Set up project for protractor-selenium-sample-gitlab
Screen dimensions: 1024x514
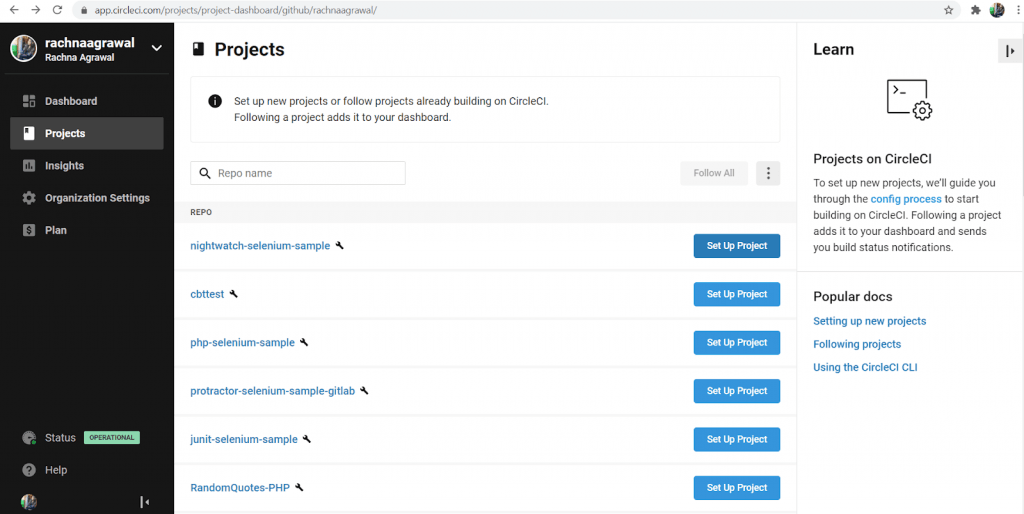[737, 391]
